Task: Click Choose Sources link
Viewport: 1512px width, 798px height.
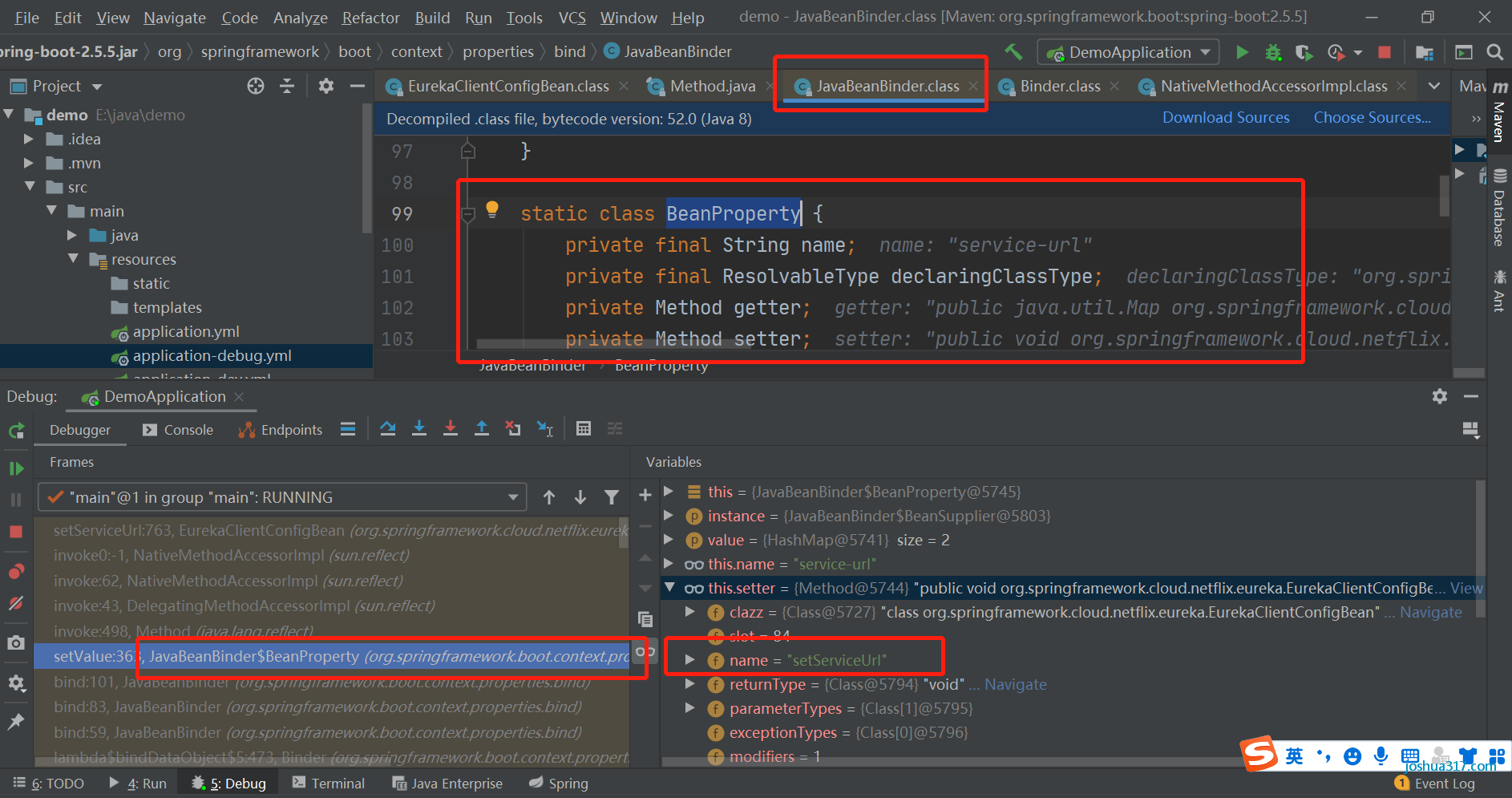Action: 1372,118
